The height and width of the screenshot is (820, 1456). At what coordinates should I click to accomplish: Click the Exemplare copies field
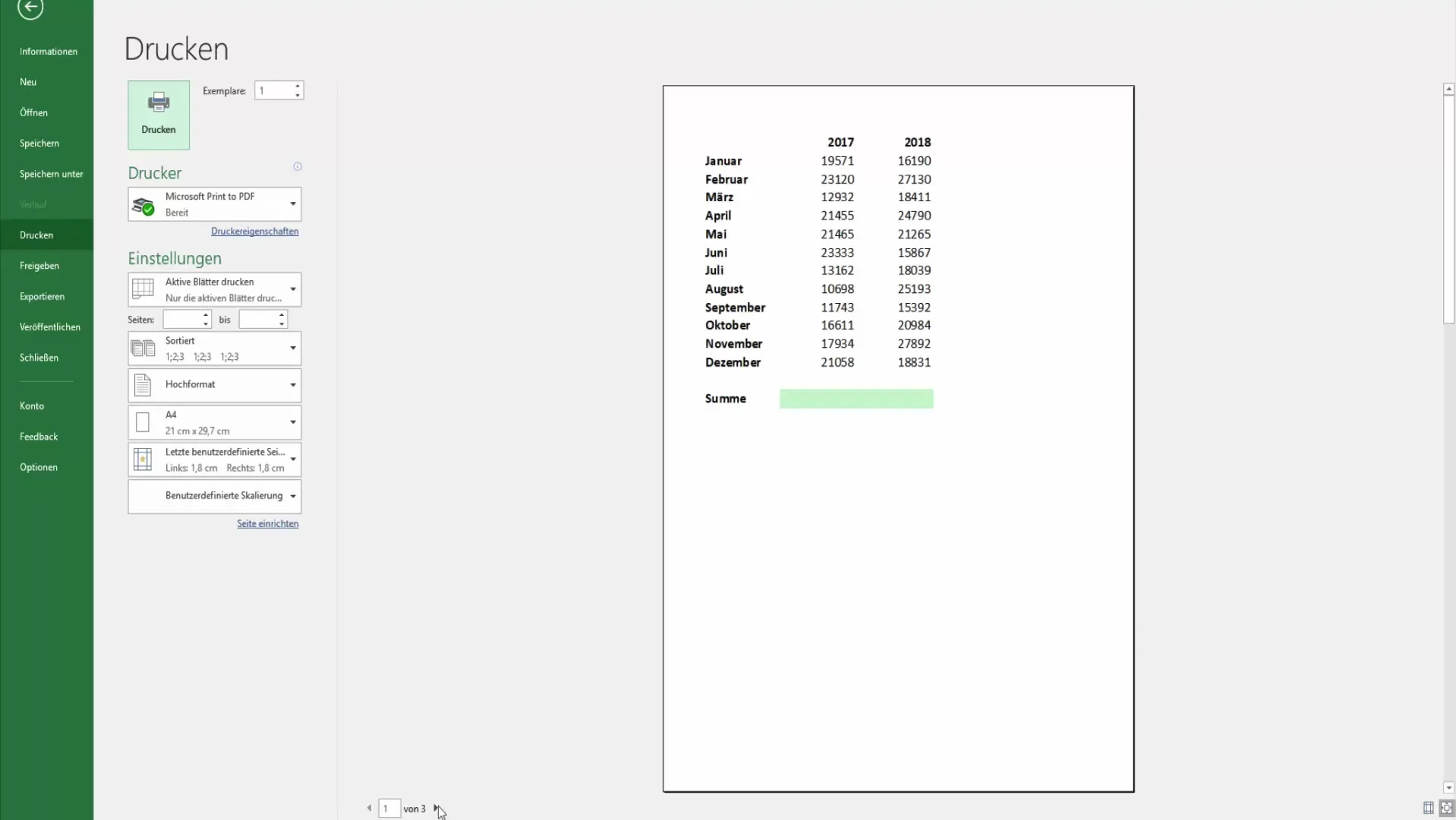coord(273,90)
